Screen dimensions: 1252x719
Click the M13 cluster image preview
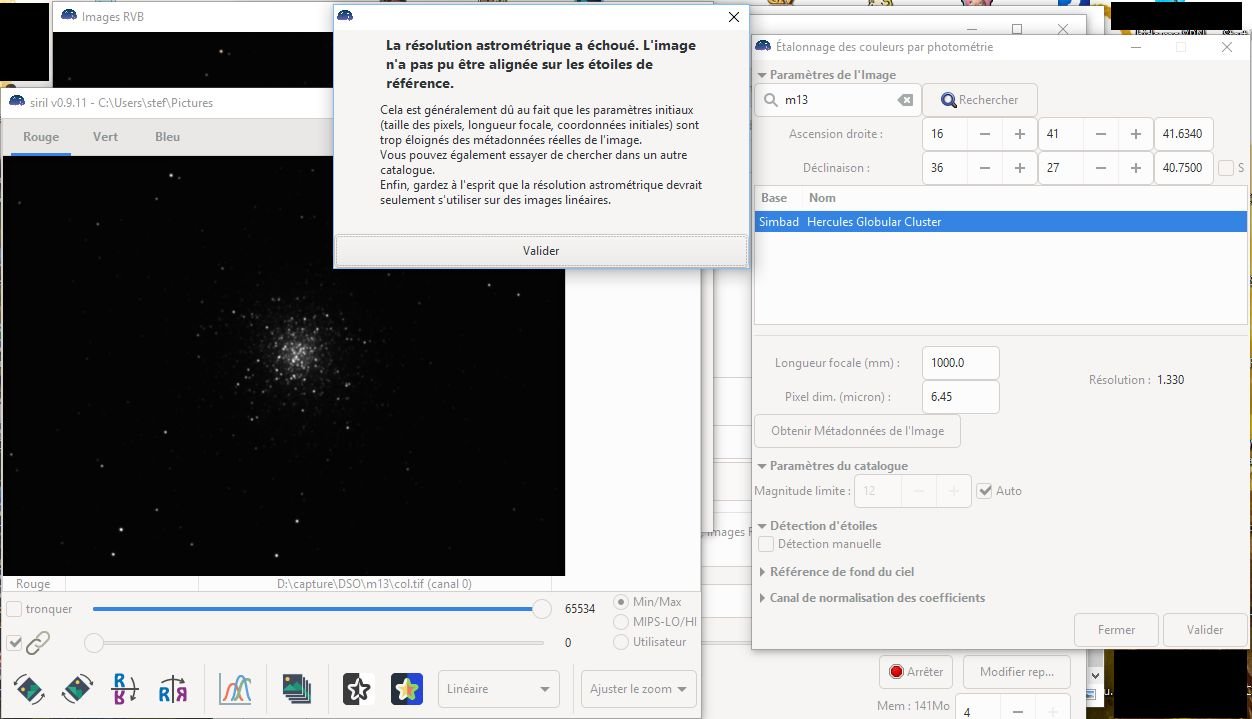284,366
